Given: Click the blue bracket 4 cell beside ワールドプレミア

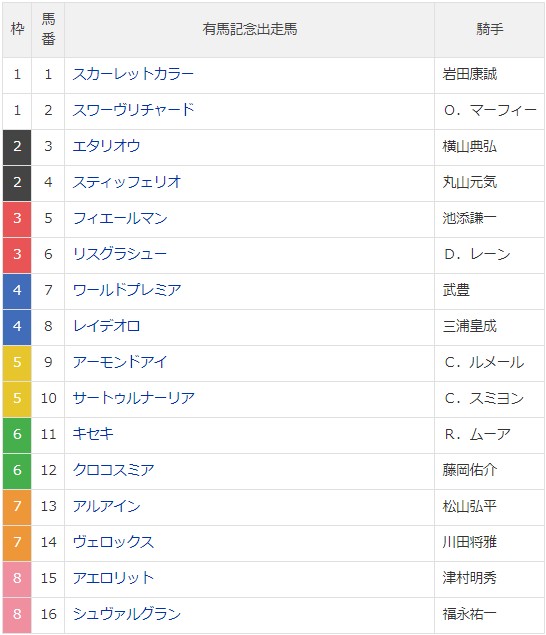Looking at the screenshot, I should (x=17, y=292).
